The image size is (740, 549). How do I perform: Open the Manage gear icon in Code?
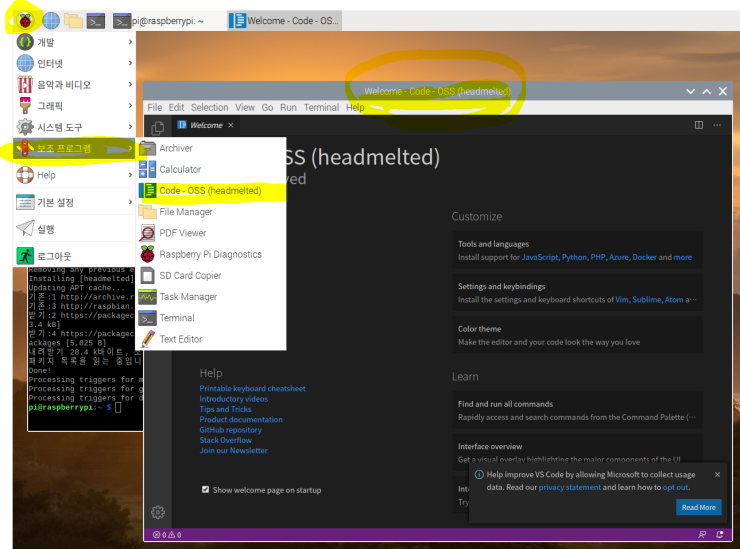coord(158,512)
